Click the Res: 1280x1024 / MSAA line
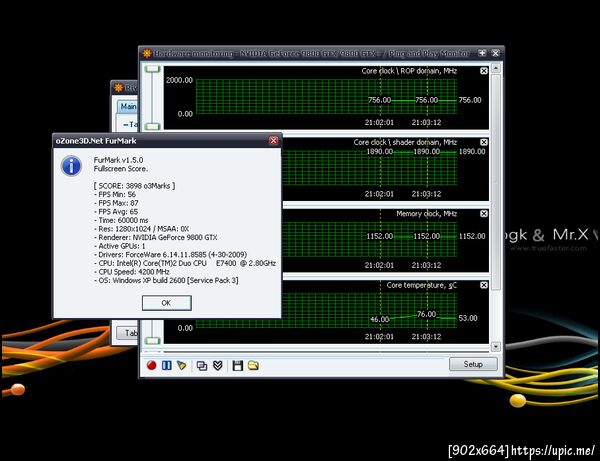This screenshot has height=461, width=600. [x=141, y=229]
